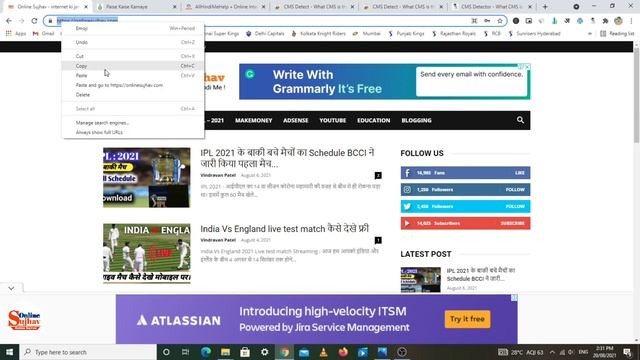Open the India Vs England live test match headline
Viewport: 640px width, 360px height.
[284, 229]
